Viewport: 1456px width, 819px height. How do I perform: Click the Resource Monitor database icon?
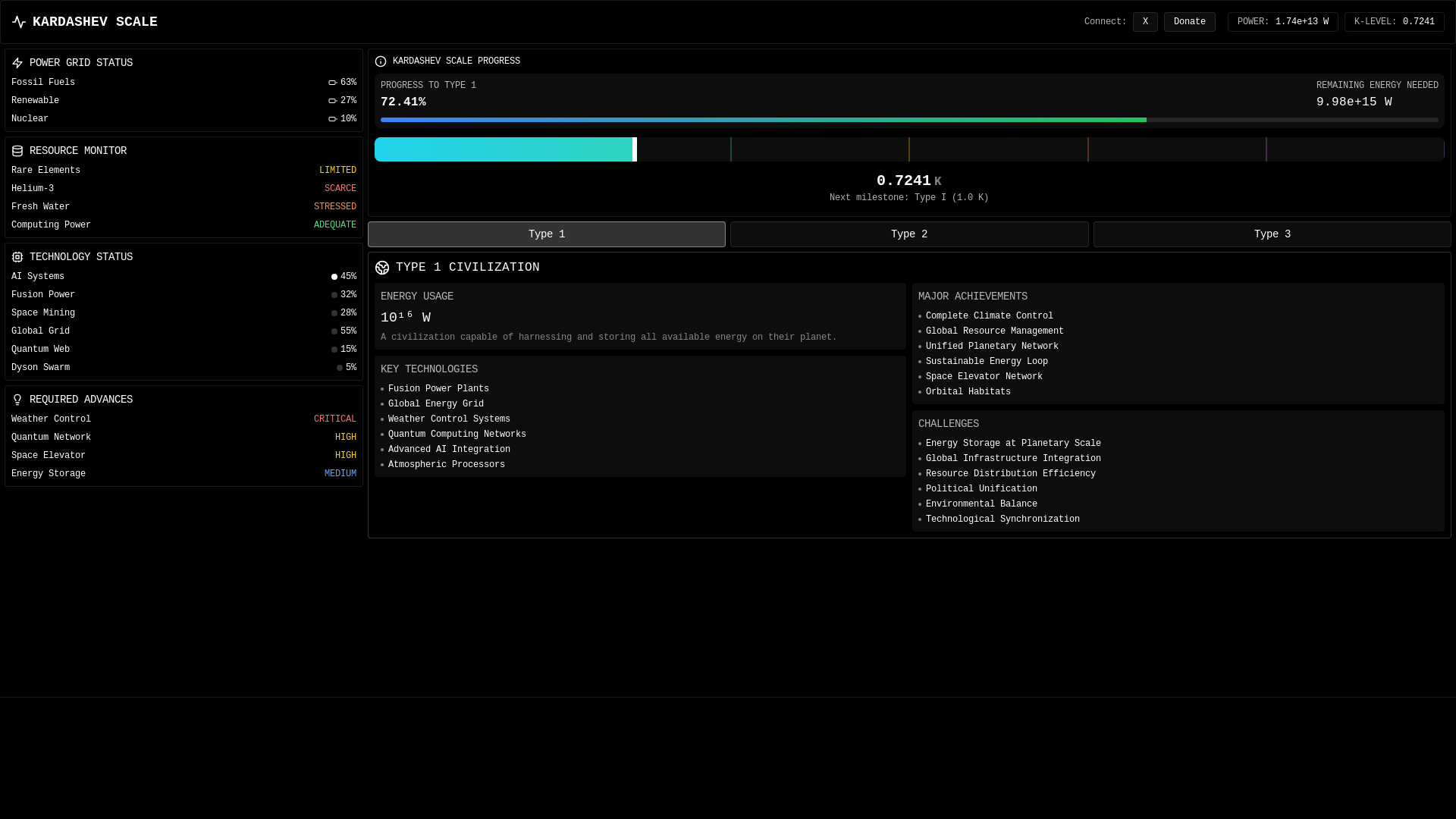pos(17,151)
